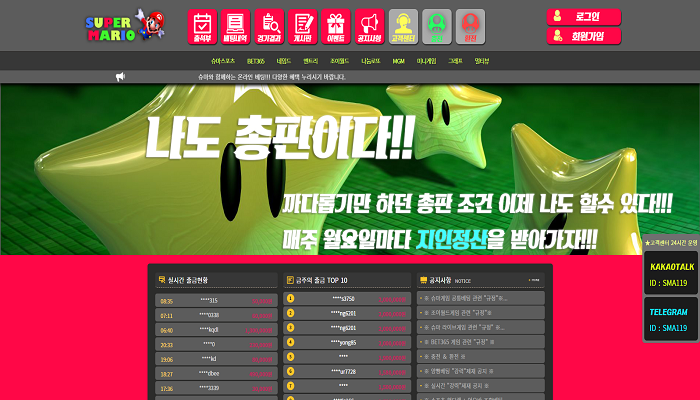Click the 회원가입 sign-up button
700x400 pixels.
click(x=584, y=36)
